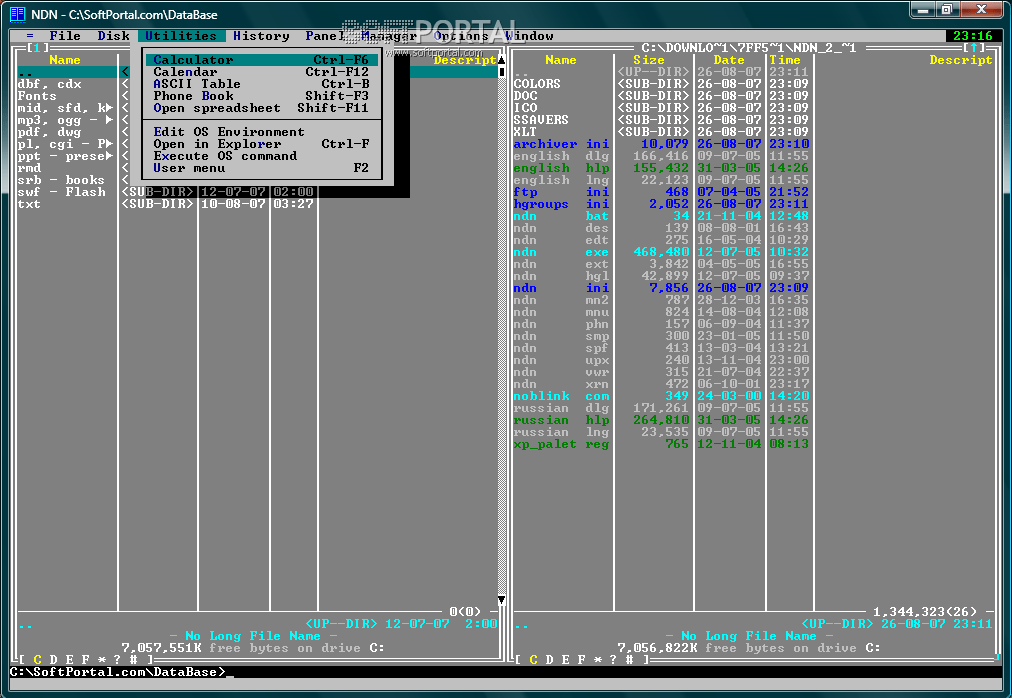
Task: Choose Open in Explorer
Action: point(261,144)
